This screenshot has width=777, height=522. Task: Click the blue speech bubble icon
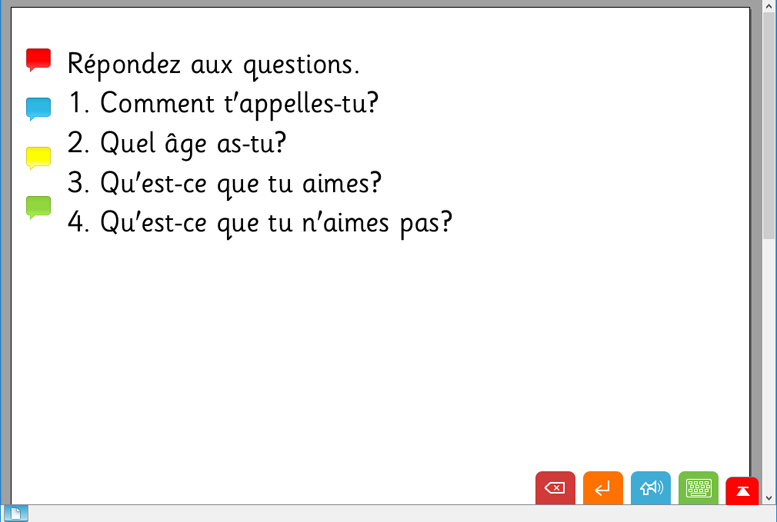tap(38, 108)
